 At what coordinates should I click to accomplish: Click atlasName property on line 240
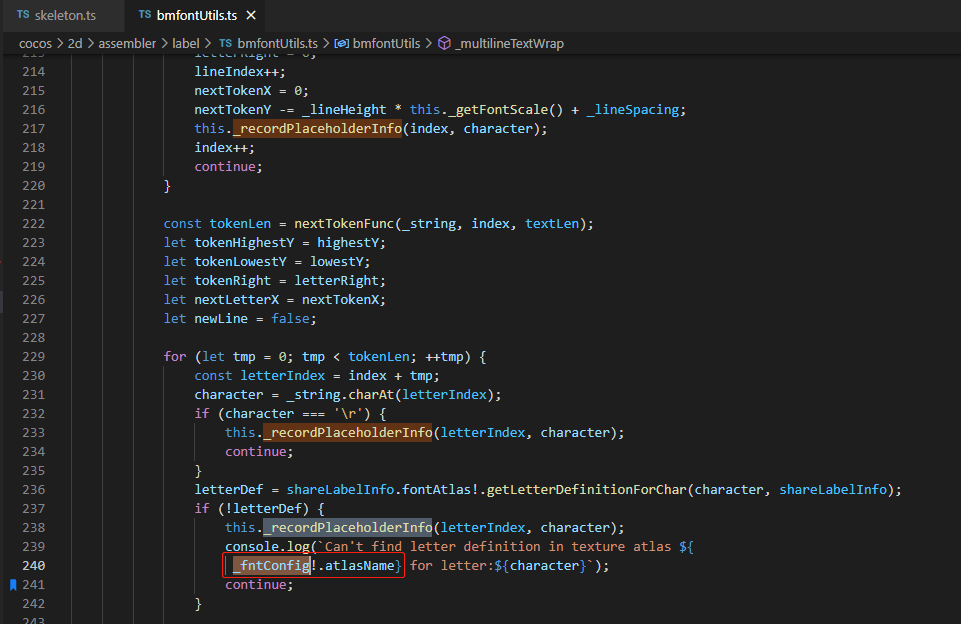pyautogui.click(x=359, y=566)
